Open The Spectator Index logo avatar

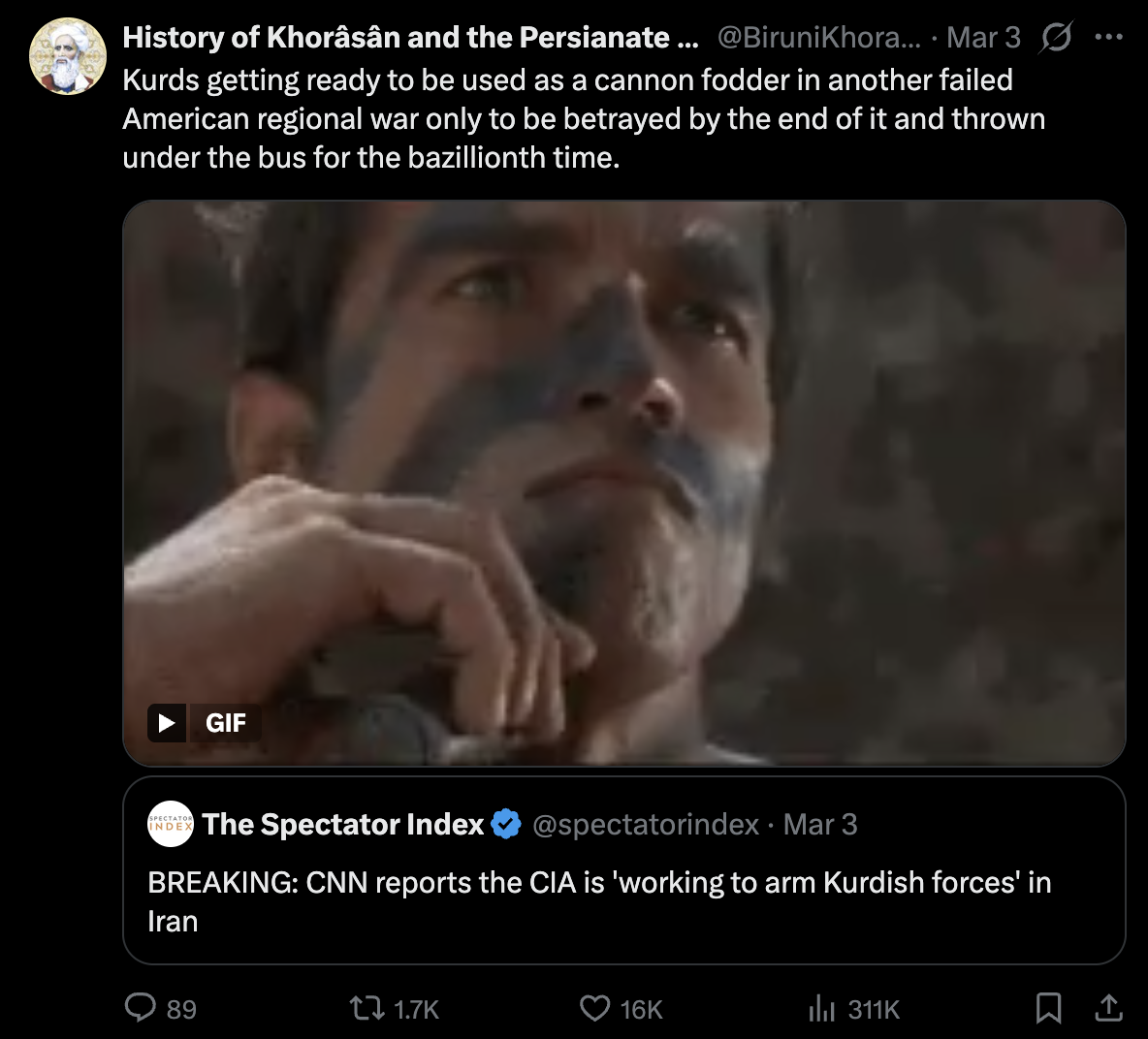171,825
